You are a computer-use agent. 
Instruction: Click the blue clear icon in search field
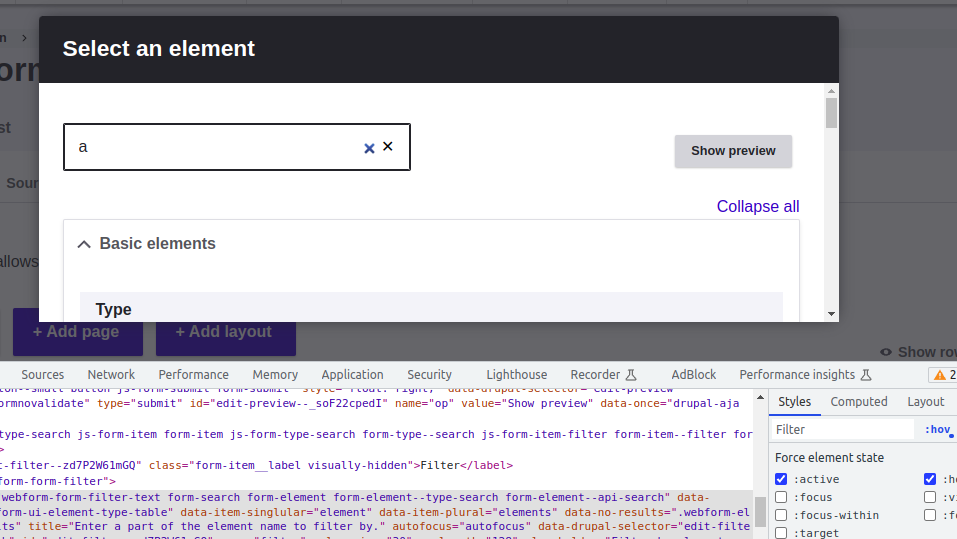point(369,148)
